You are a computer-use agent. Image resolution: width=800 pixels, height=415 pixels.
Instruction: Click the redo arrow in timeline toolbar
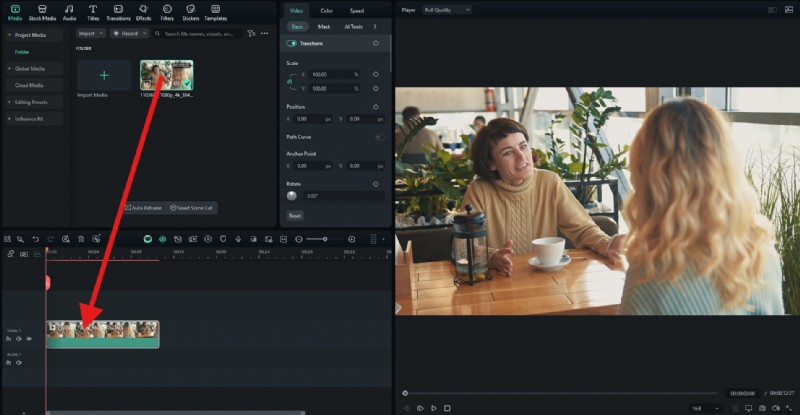coord(51,239)
